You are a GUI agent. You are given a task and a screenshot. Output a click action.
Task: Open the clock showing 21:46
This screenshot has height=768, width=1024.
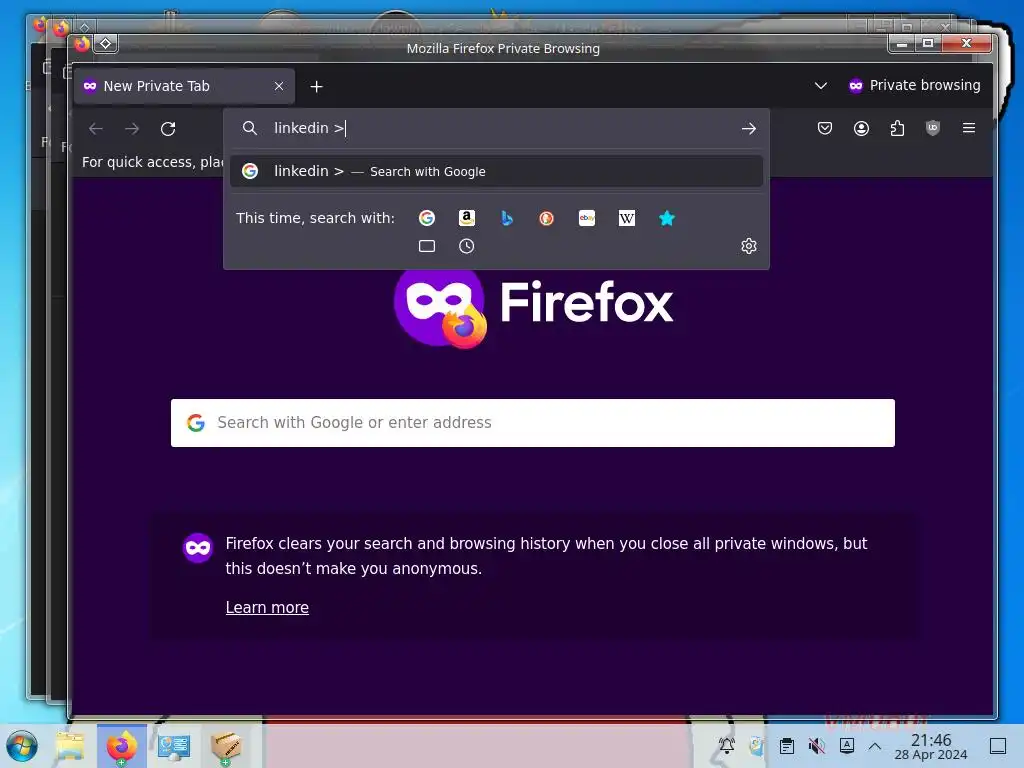click(931, 746)
